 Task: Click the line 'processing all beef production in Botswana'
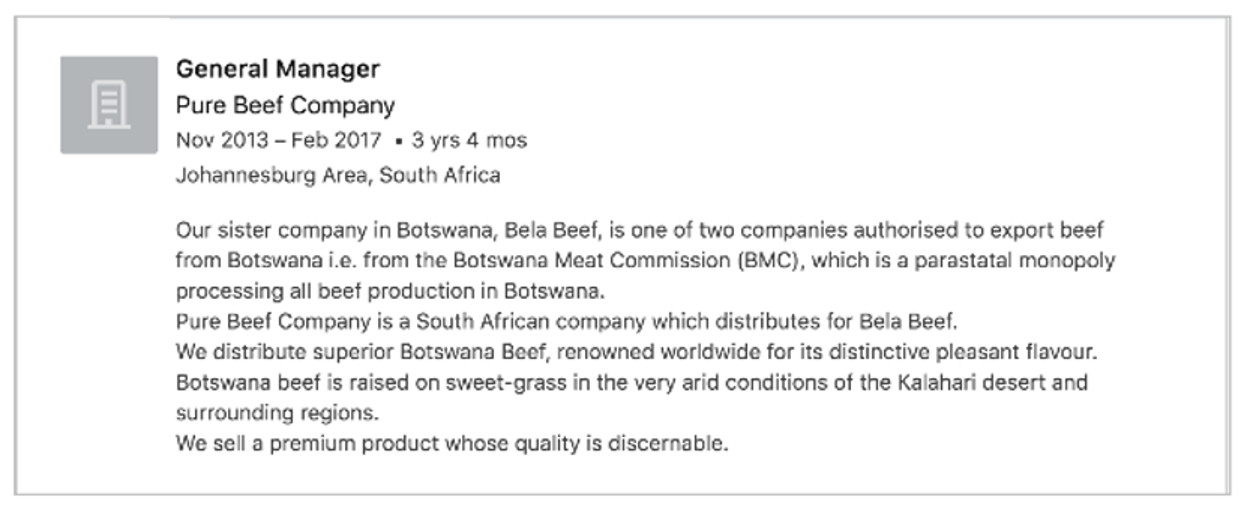(392, 293)
